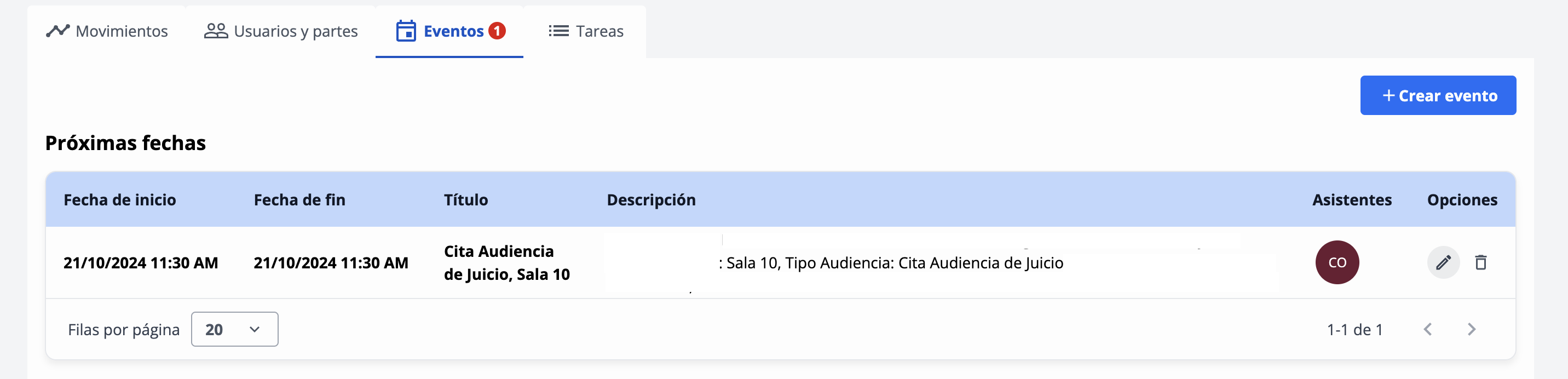Click the Crear evento button
The height and width of the screenshot is (379, 1568).
1438,96
